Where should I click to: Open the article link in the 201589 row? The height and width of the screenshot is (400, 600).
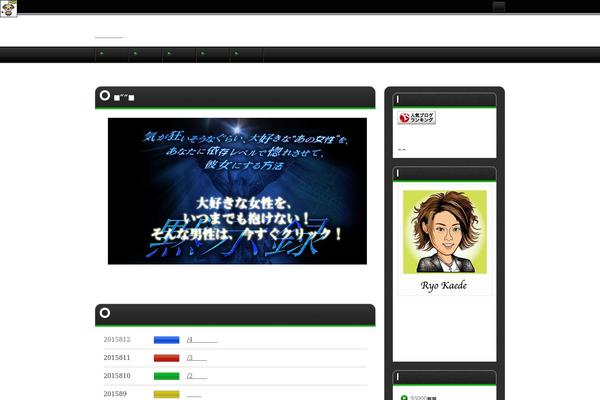(194, 395)
